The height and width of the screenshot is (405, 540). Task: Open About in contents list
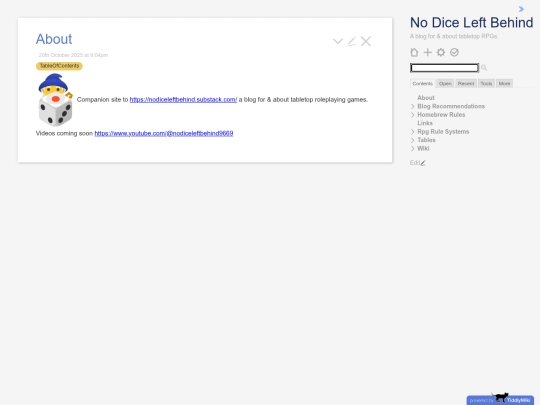(x=426, y=98)
